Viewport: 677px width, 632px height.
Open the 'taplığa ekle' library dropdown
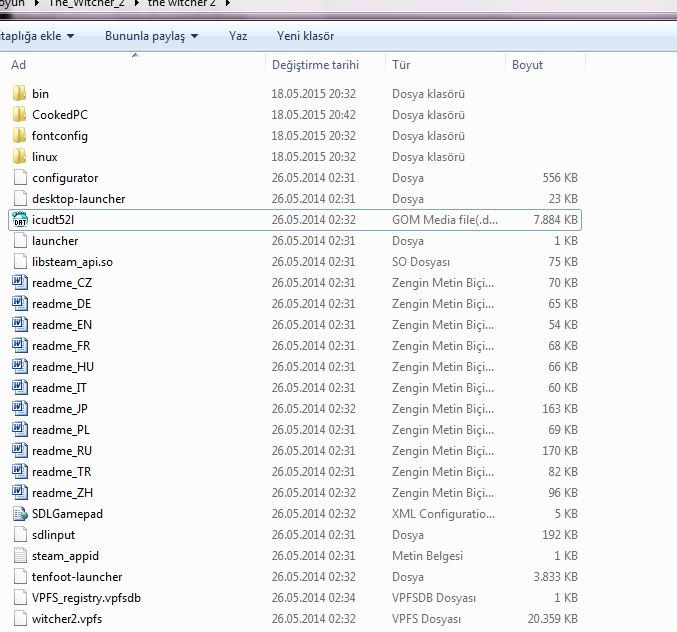(x=37, y=36)
